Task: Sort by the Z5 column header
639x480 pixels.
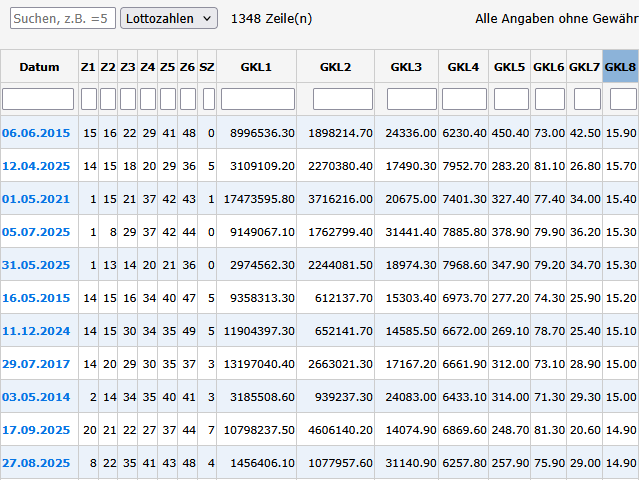Action: click(x=167, y=66)
